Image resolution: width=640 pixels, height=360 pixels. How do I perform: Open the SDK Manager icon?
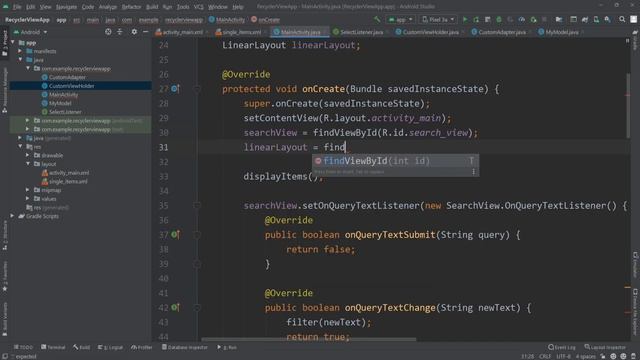pyautogui.click(x=608, y=19)
